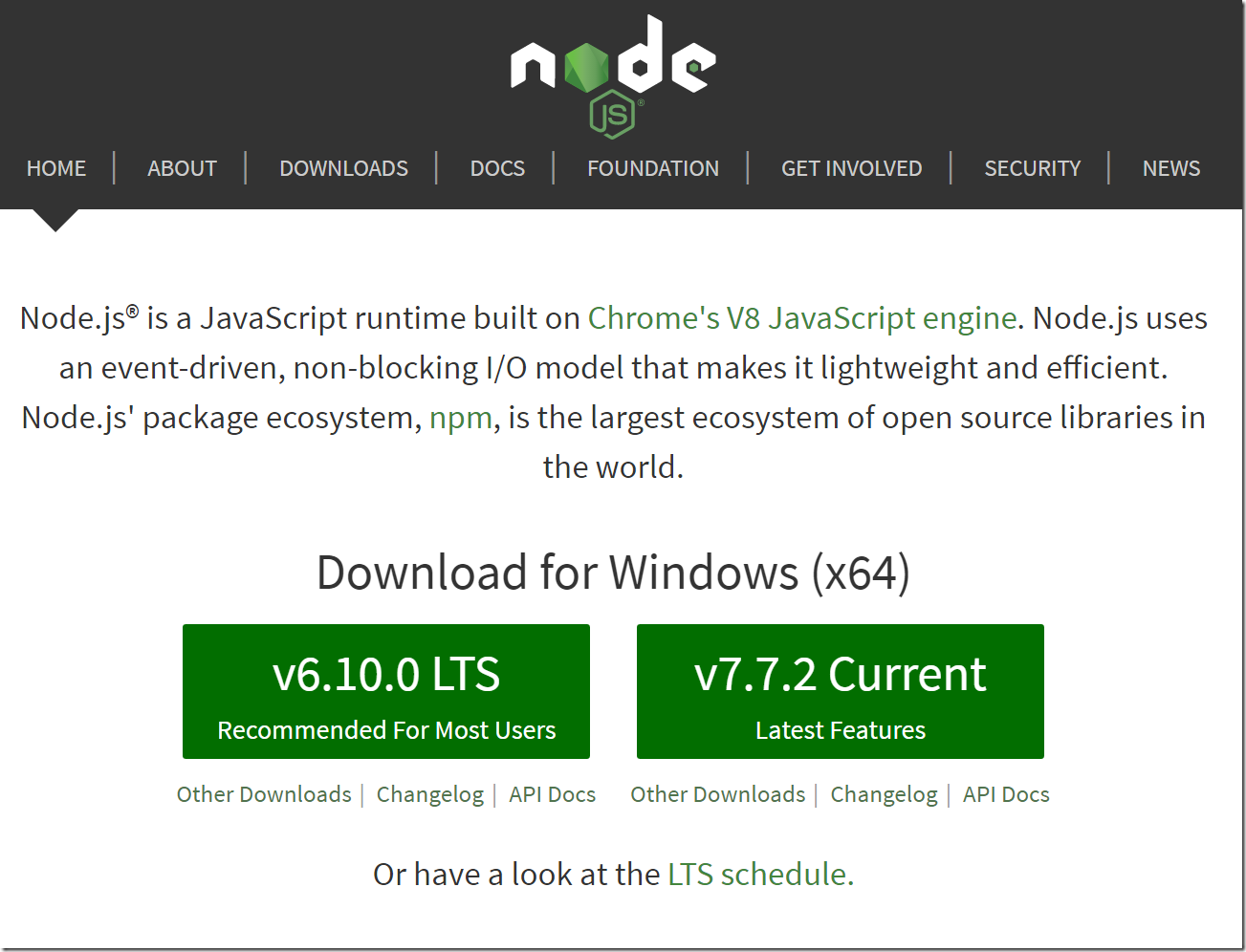View the Changelog for v6.10.0 LTS
The width and height of the screenshot is (1246, 952).
430,794
